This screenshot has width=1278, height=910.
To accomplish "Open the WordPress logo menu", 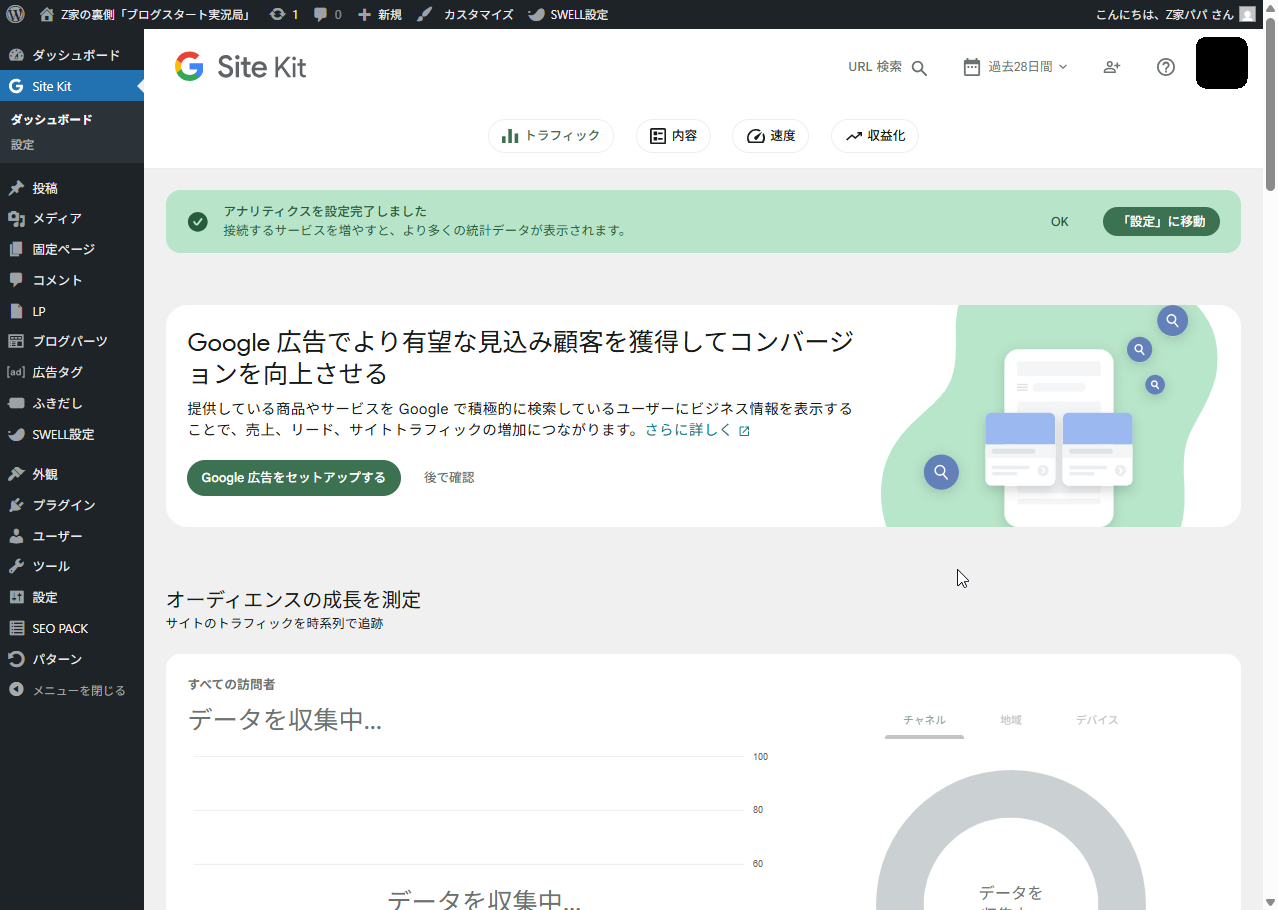I will (15, 14).
